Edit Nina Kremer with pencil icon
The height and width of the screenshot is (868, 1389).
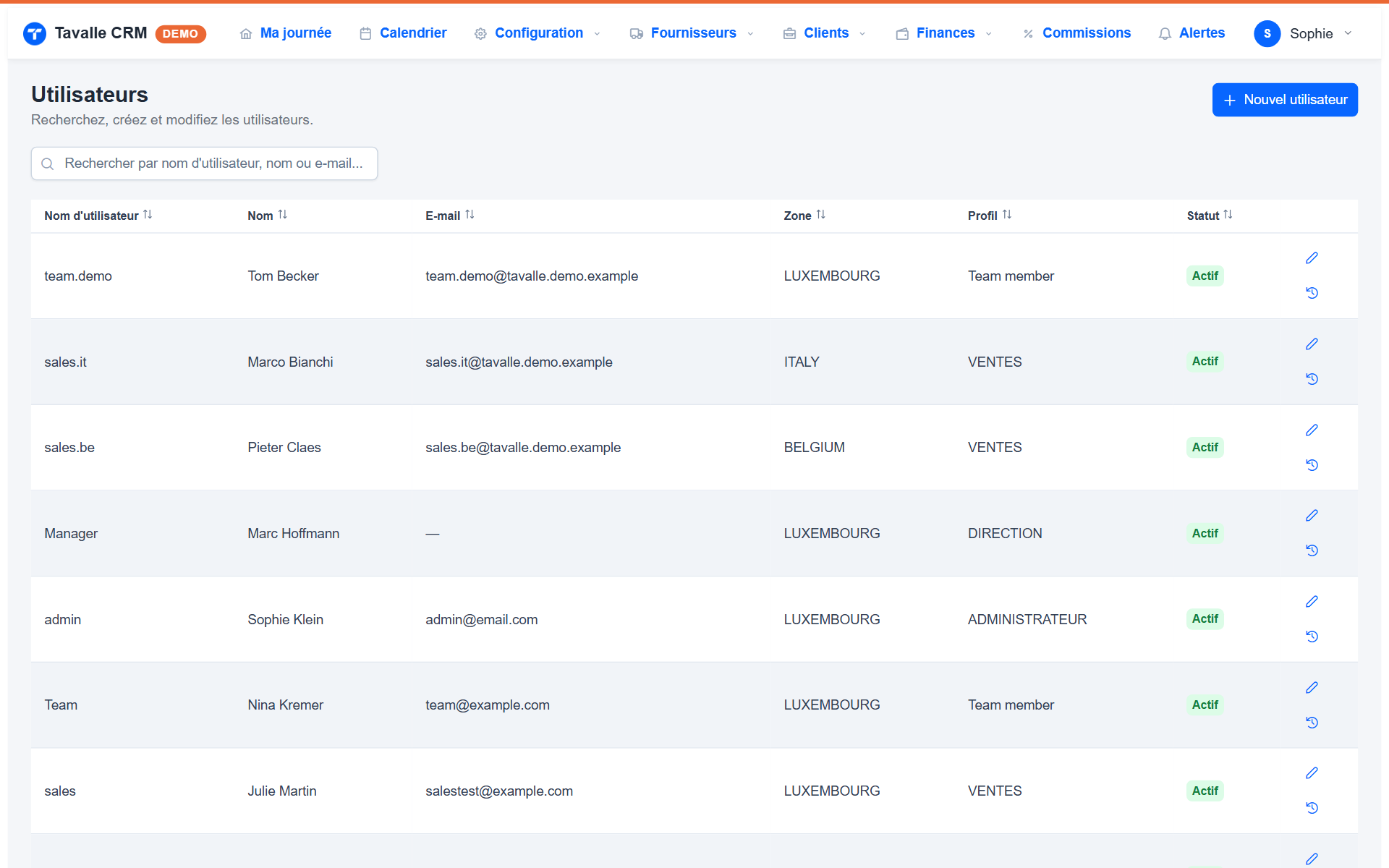(x=1312, y=688)
